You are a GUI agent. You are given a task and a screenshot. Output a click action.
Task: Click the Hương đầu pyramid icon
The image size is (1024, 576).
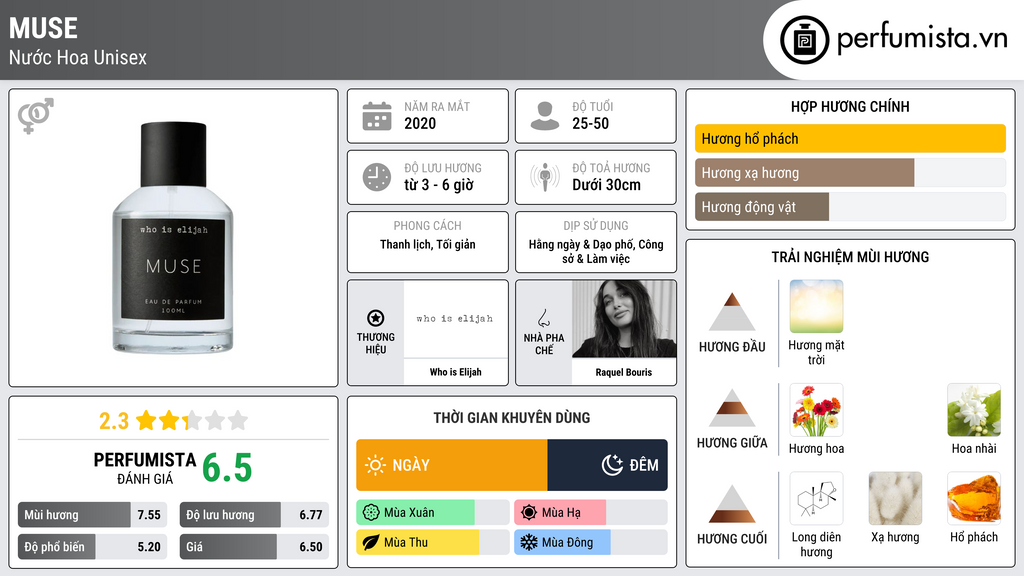pos(732,312)
